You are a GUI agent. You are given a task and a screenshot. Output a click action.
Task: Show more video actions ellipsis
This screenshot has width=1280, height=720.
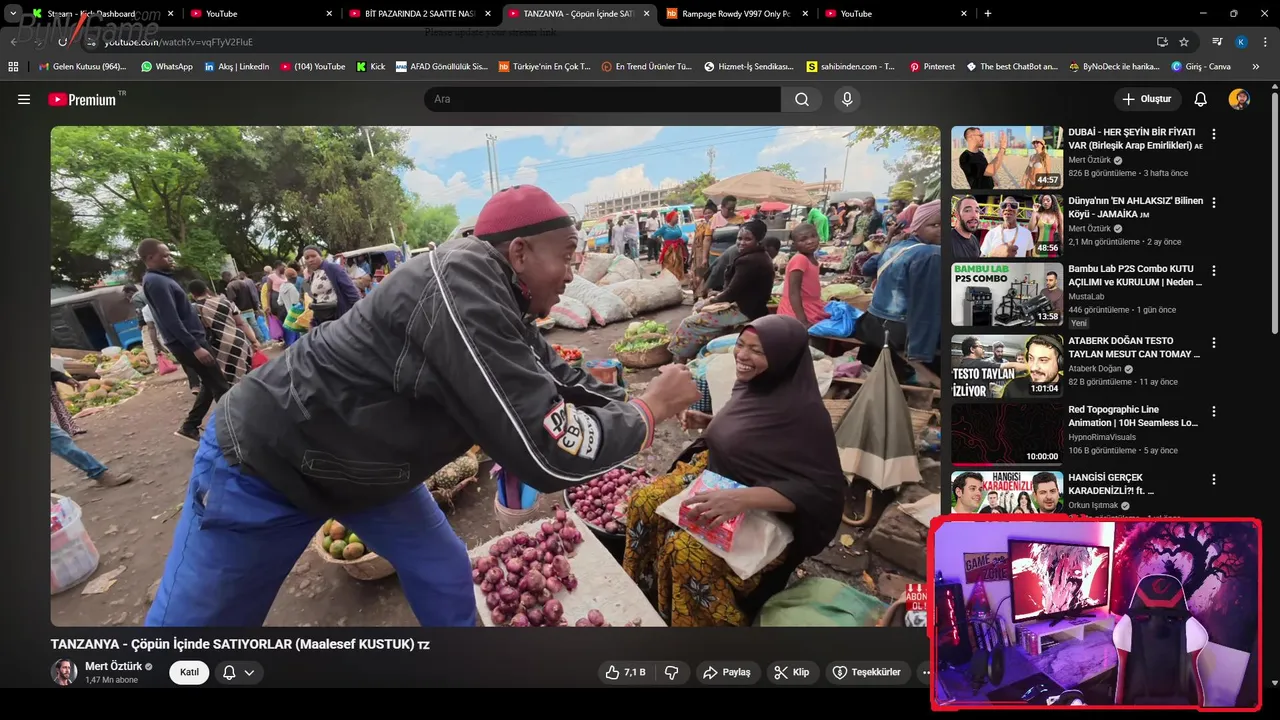(x=927, y=672)
